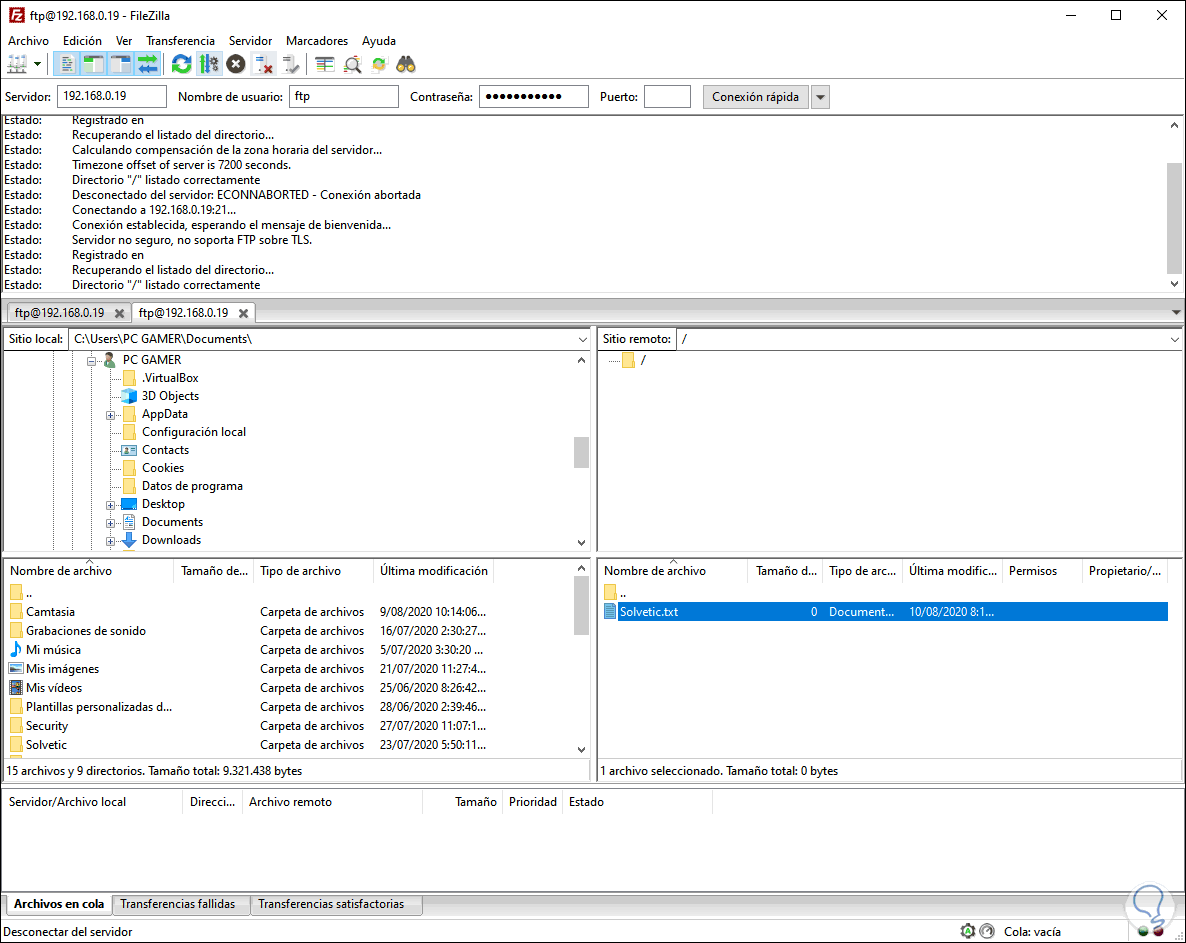Focus the Contraseña password field
Screen dimensions: 1186x943
[533, 96]
